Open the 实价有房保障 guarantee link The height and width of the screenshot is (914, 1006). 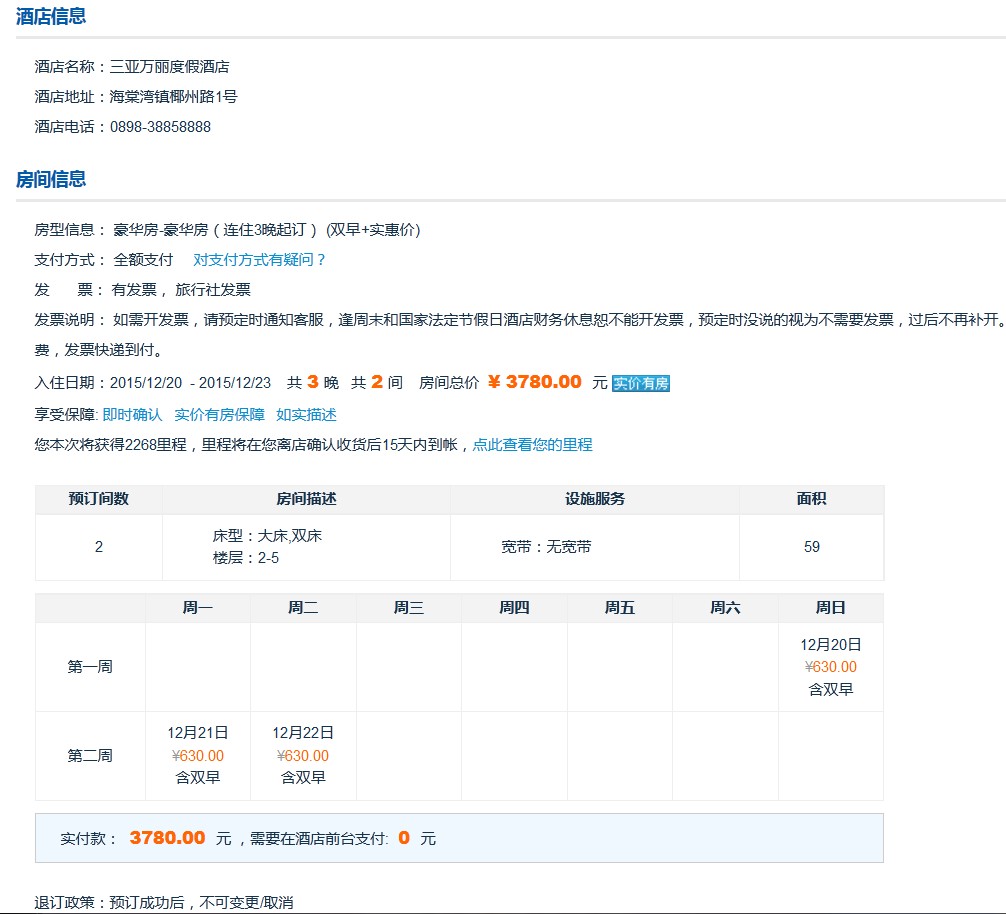click(219, 414)
